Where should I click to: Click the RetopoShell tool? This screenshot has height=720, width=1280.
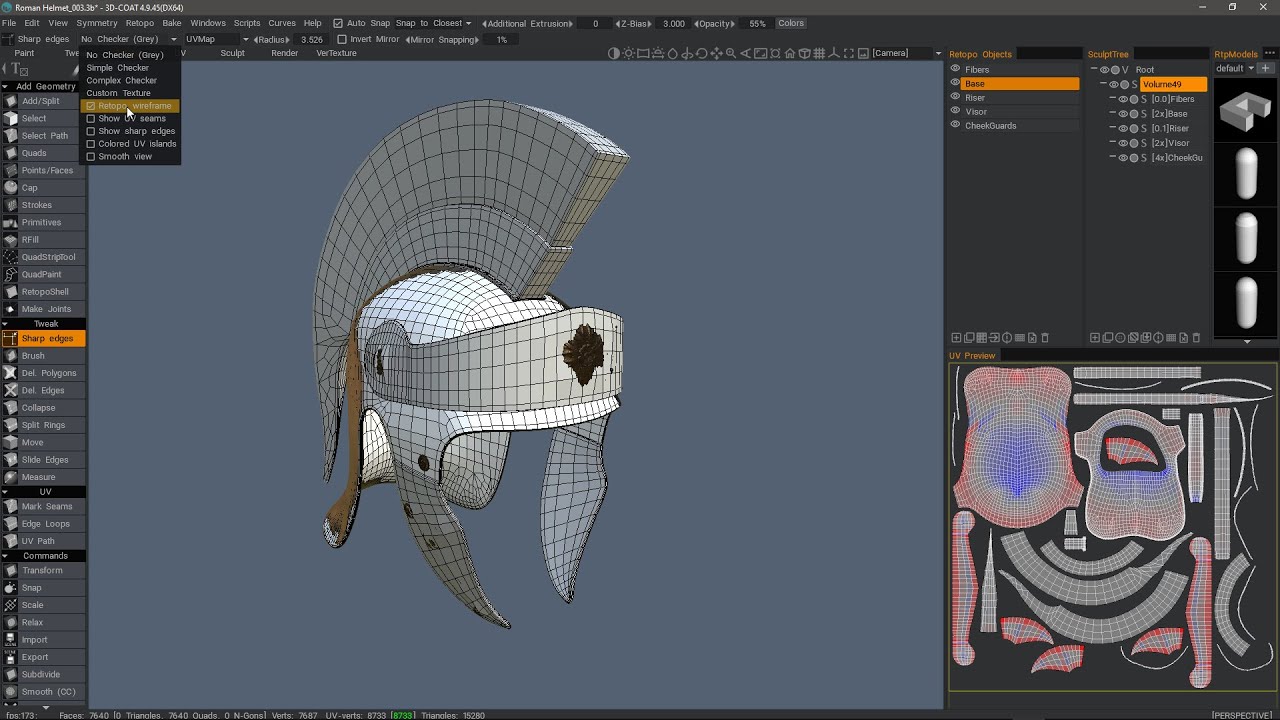pos(45,292)
